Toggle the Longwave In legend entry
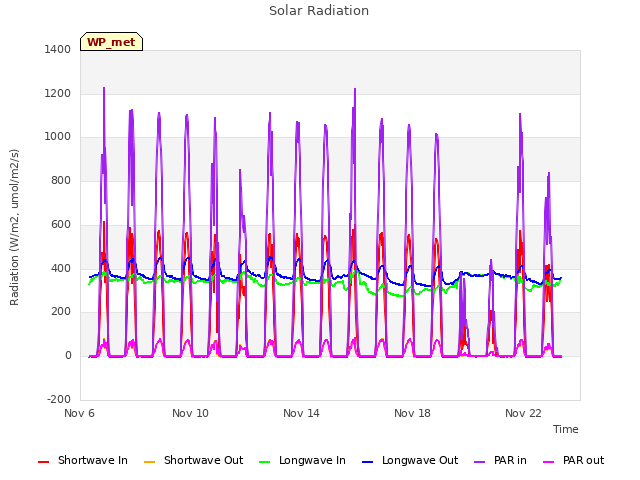This screenshot has width=640, height=480. tap(302, 460)
